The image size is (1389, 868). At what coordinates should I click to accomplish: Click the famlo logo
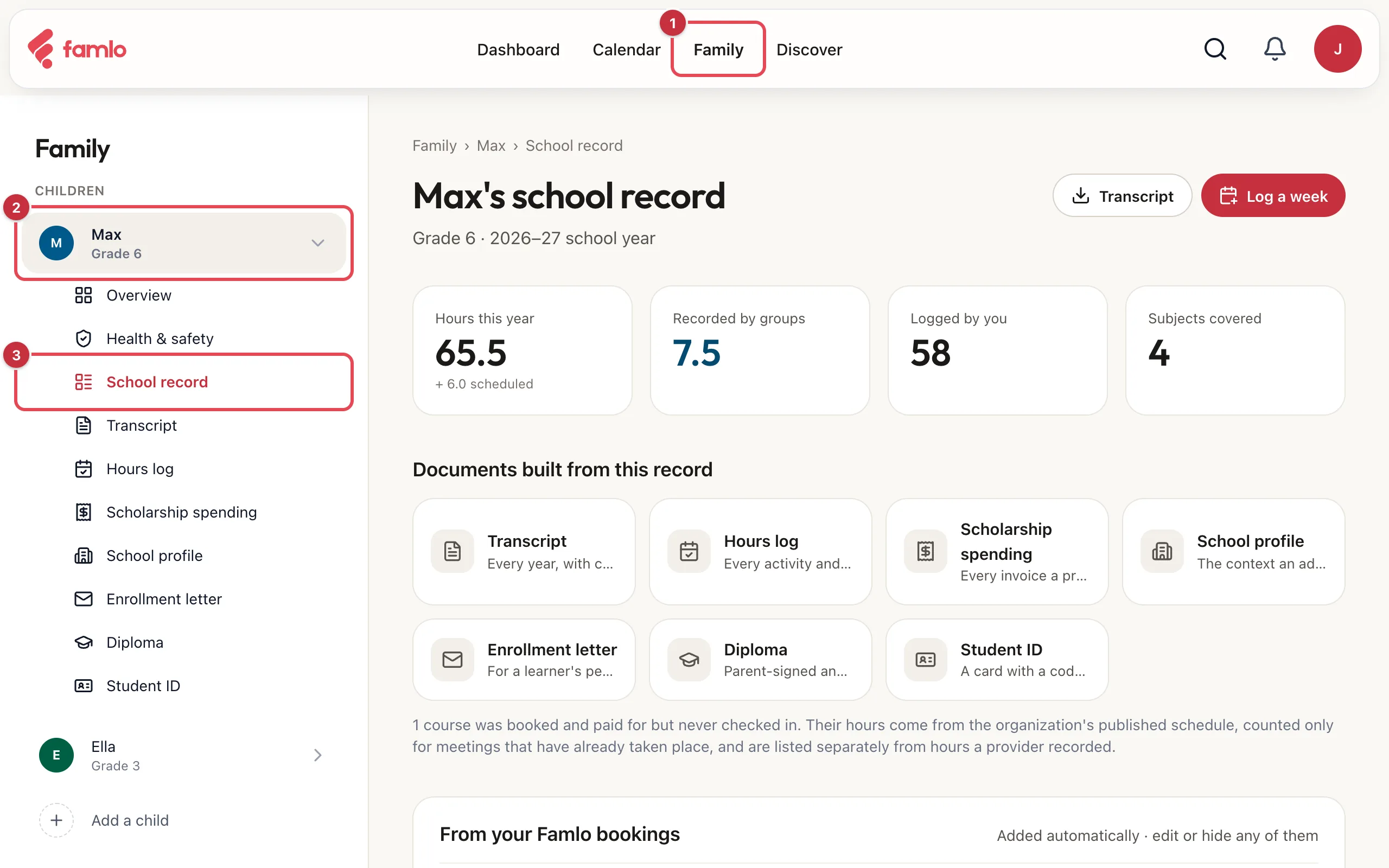[77, 49]
